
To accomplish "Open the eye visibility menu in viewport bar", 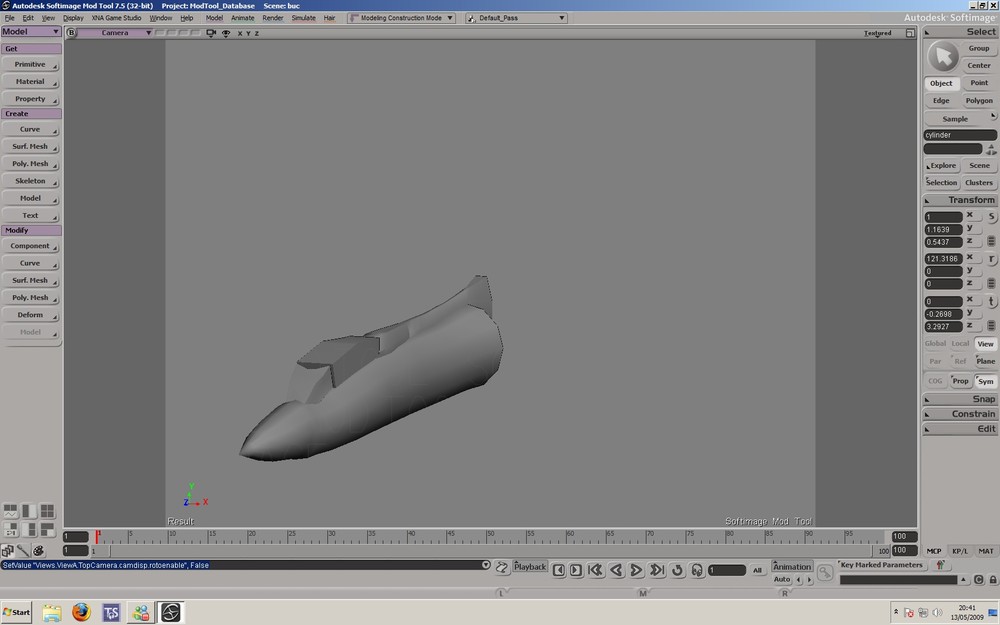I will 226,33.
